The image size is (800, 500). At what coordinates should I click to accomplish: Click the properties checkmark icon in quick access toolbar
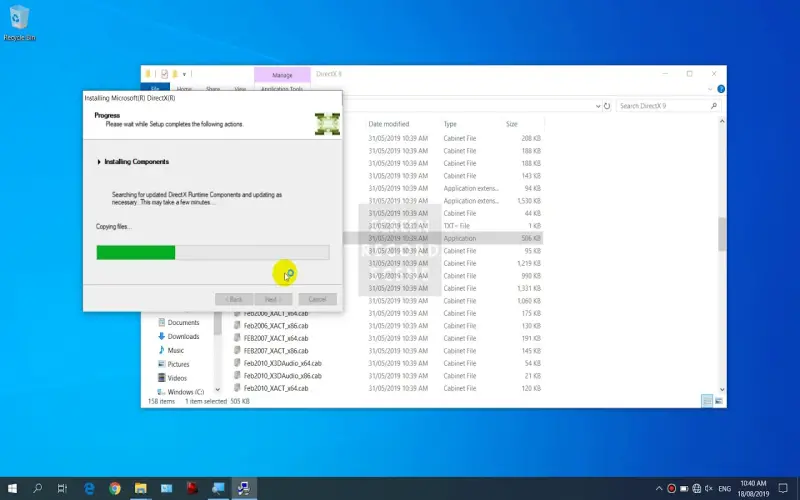tap(164, 74)
